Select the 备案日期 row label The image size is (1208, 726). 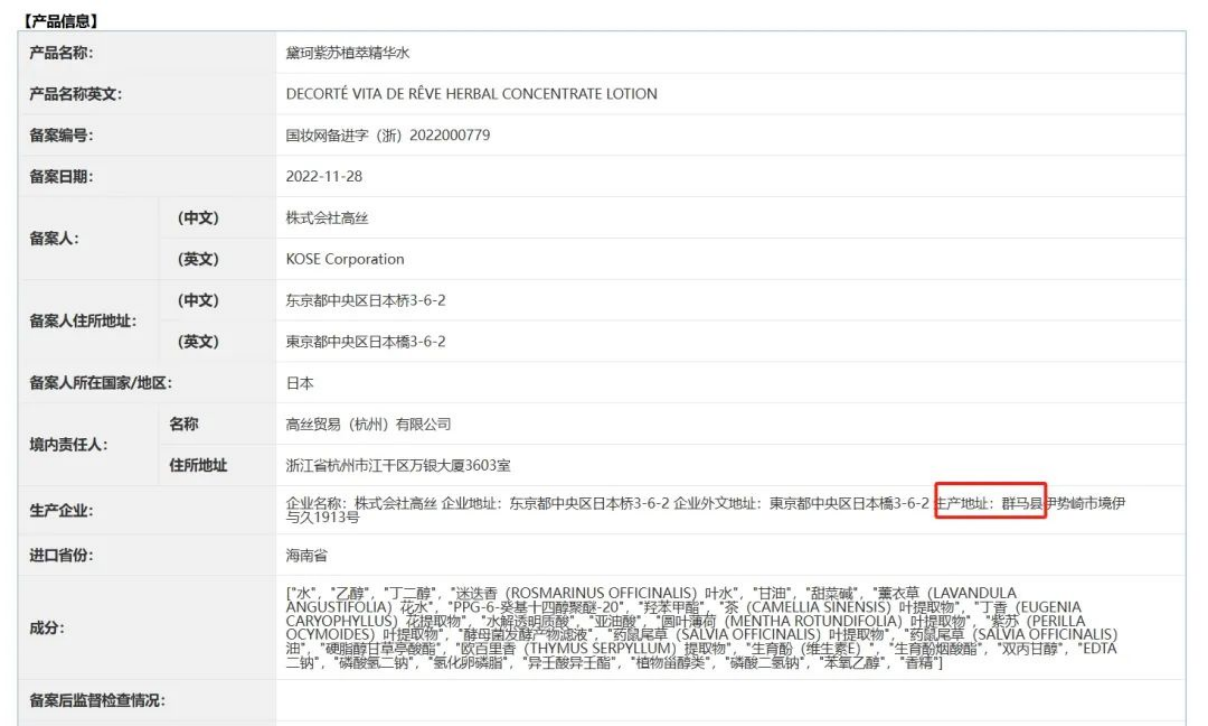[x=61, y=177]
